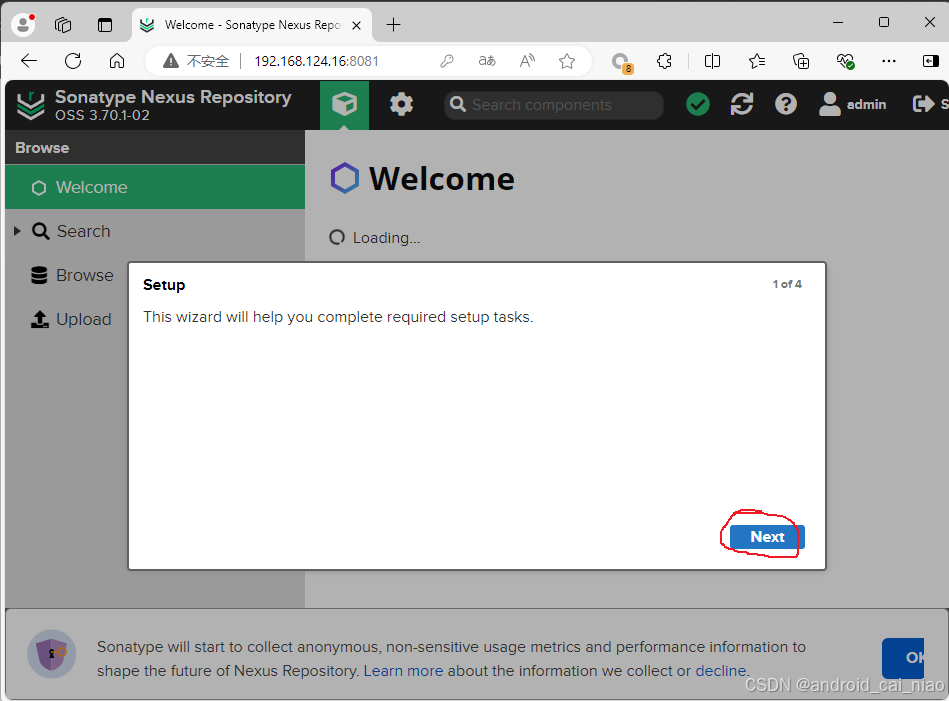Click the Next button in Setup wizard
This screenshot has width=949, height=701.
coord(767,536)
